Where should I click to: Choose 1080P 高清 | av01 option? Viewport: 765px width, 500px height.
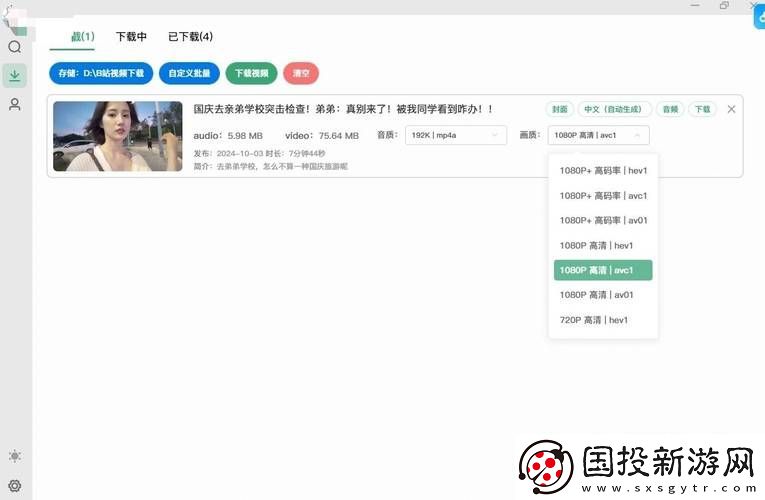point(603,295)
